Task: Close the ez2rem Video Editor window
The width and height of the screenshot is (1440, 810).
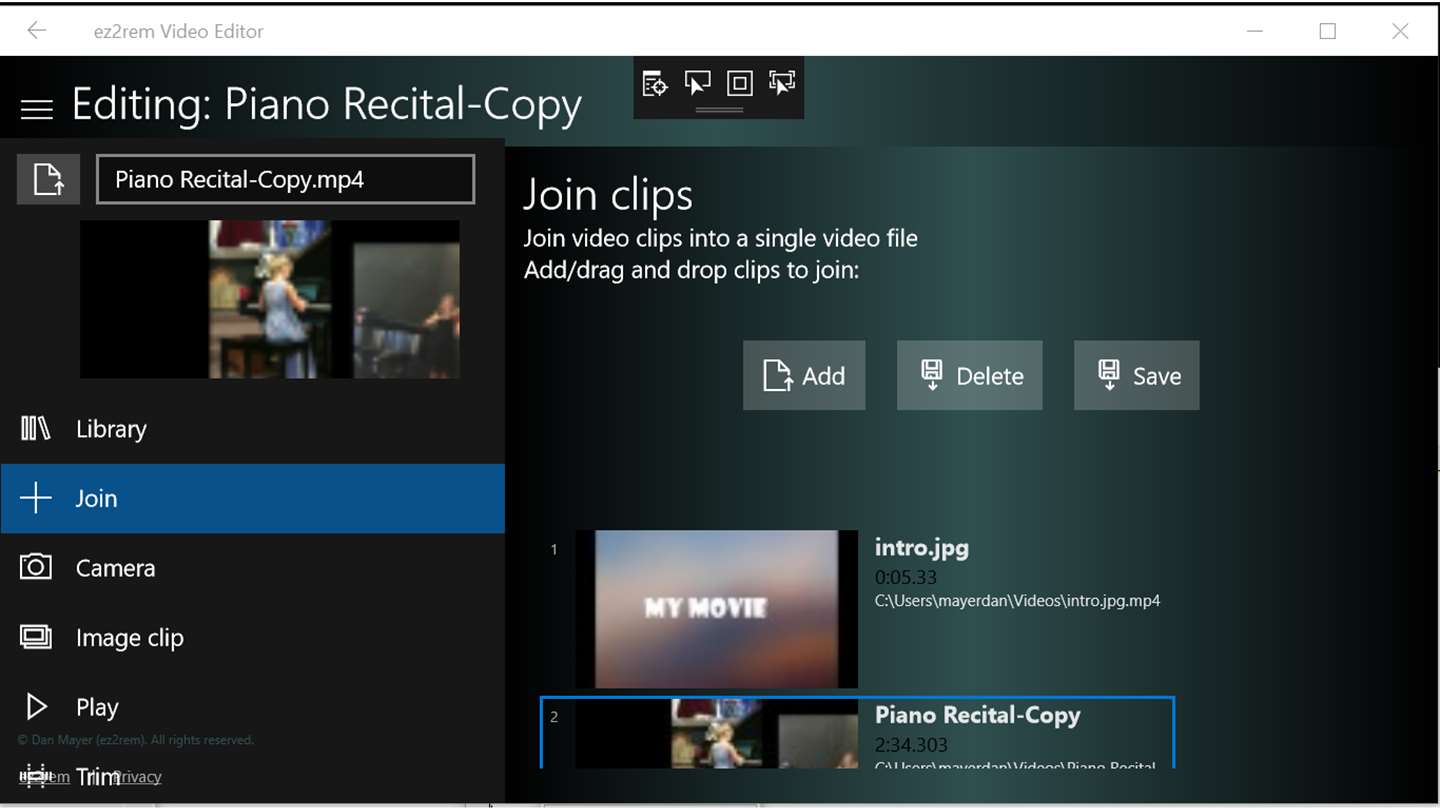Action: click(x=1401, y=31)
